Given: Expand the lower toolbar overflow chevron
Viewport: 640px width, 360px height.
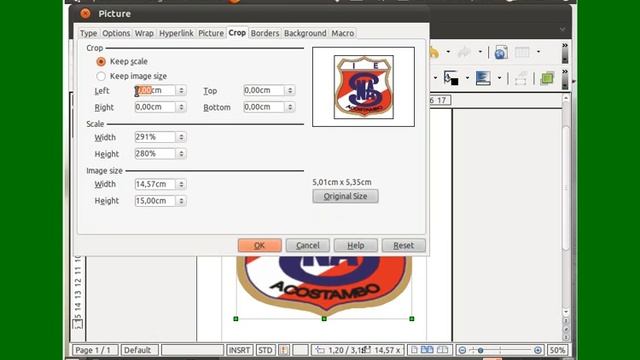Looking at the screenshot, I should [565, 72].
